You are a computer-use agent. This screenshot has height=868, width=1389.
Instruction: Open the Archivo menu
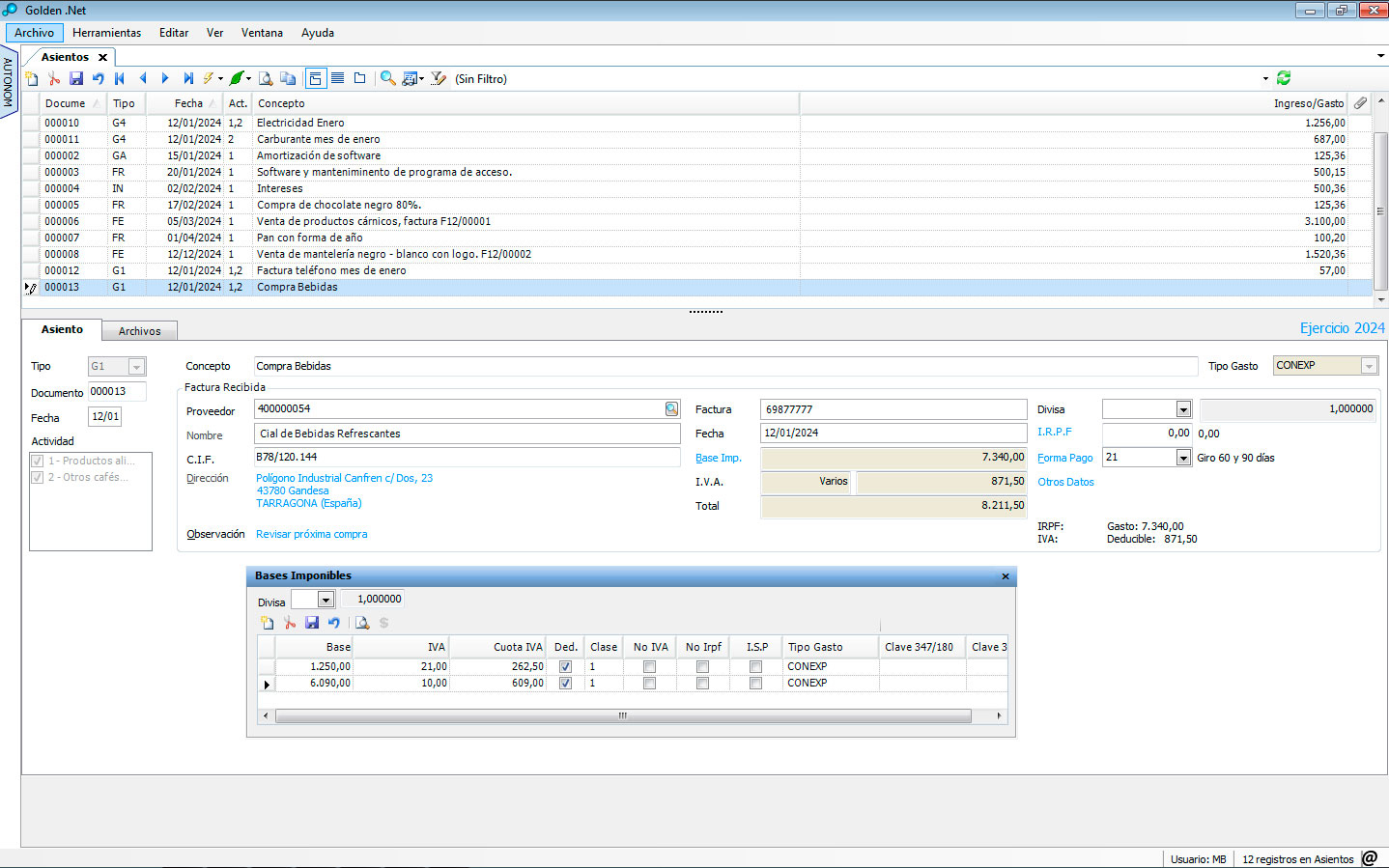[x=35, y=33]
